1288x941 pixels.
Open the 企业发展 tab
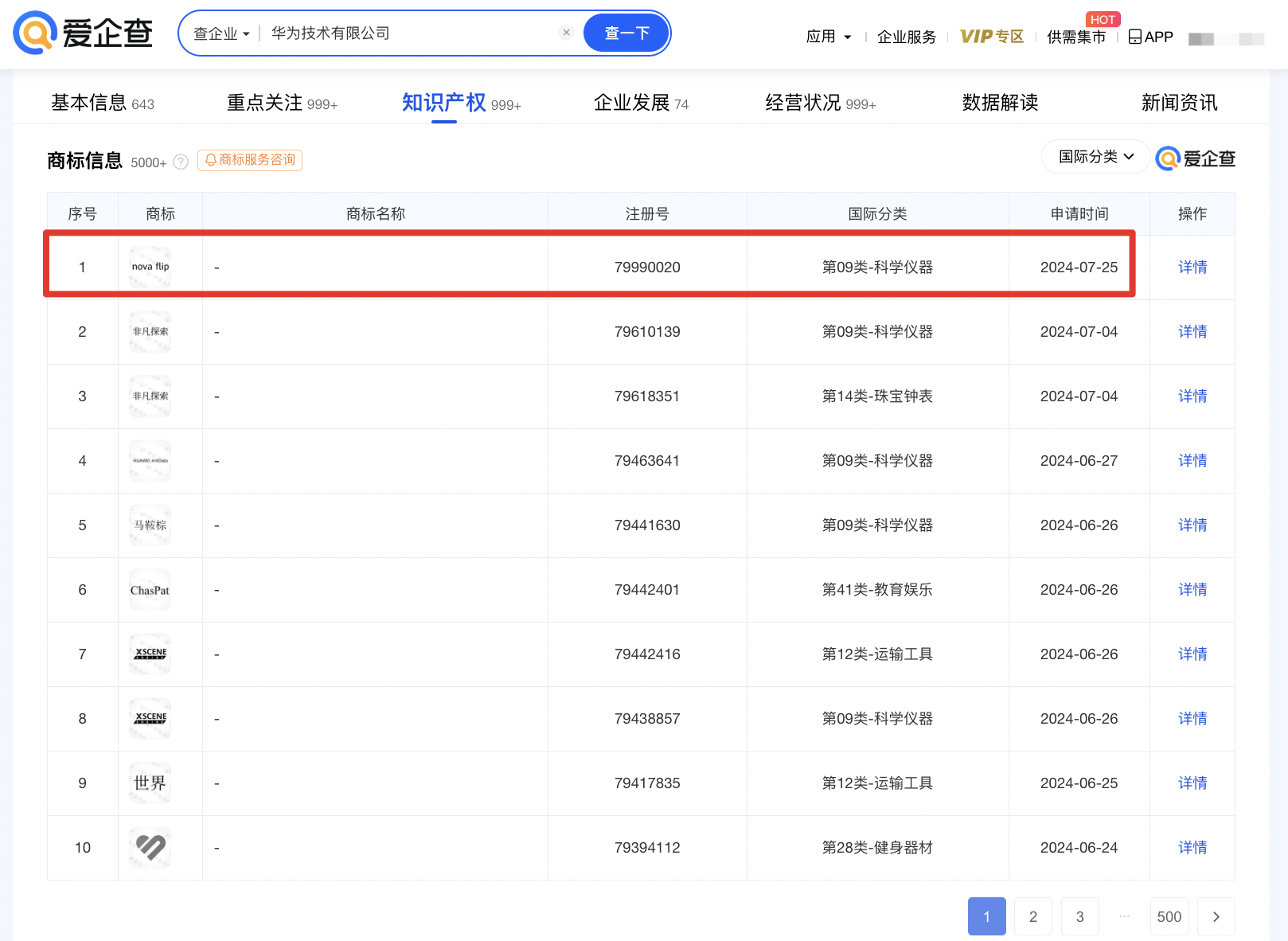point(641,103)
